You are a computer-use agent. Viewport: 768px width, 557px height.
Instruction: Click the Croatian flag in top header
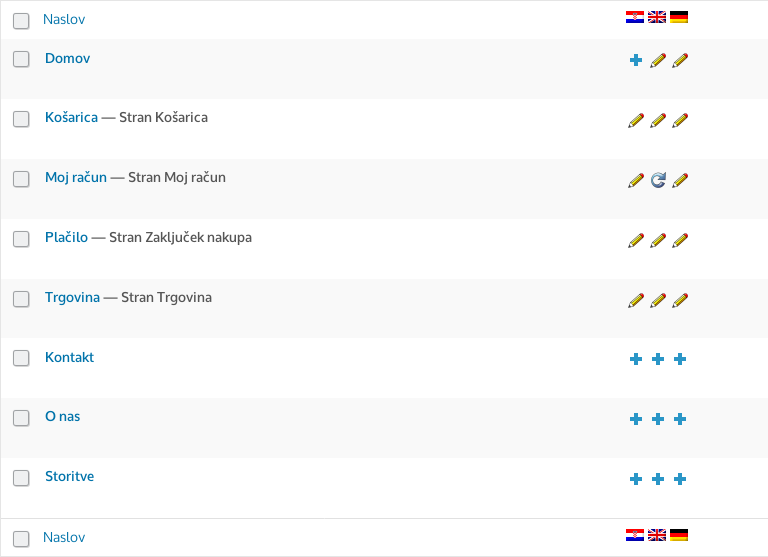635,17
